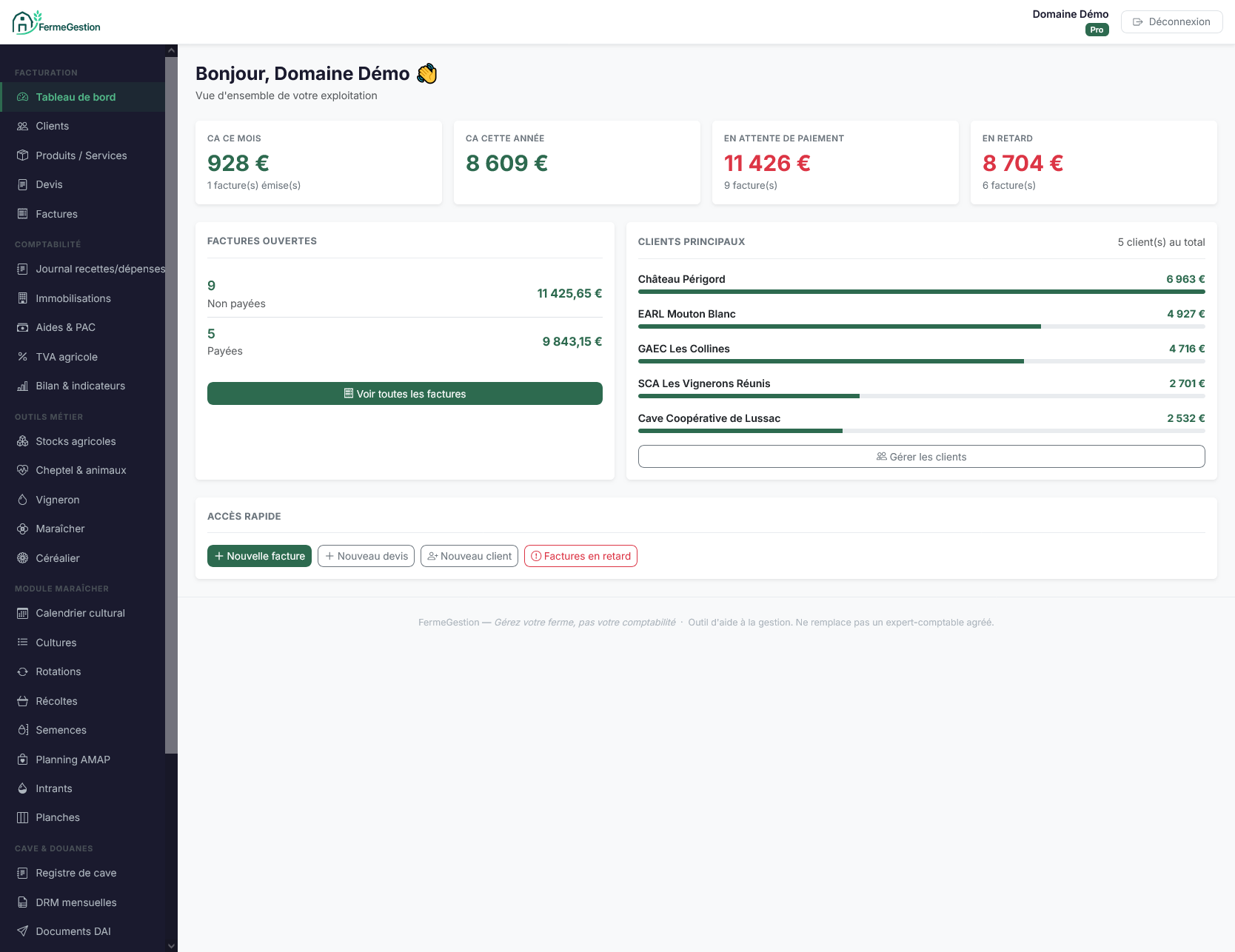Click the Intrants droplet-half icon
The width and height of the screenshot is (1235, 952).
(22, 788)
